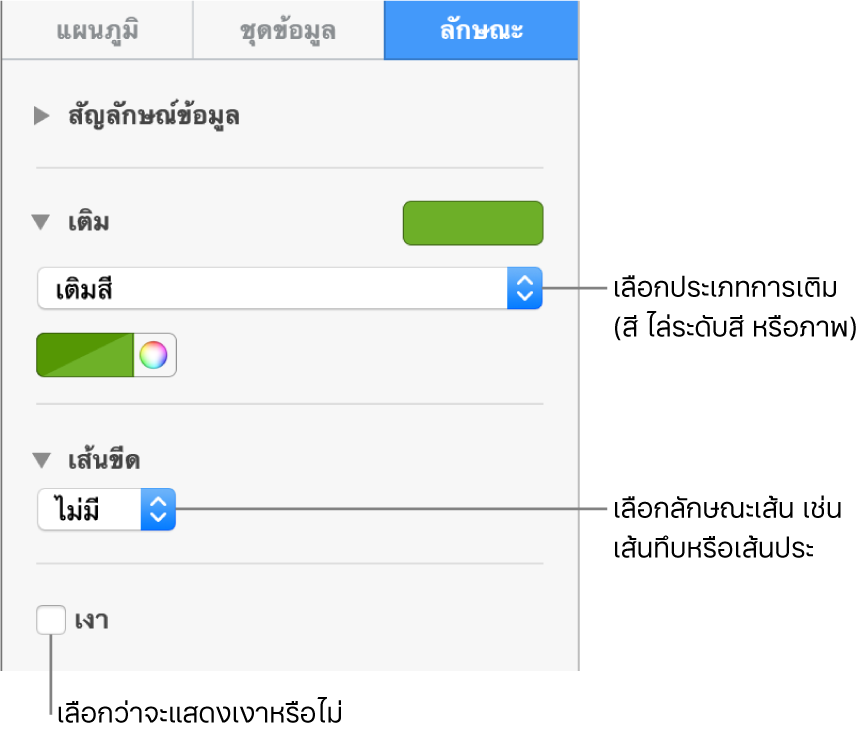Click blue arrows on the ไม่มี stroke popup
This screenshot has height=734, width=867.
pyautogui.click(x=158, y=509)
